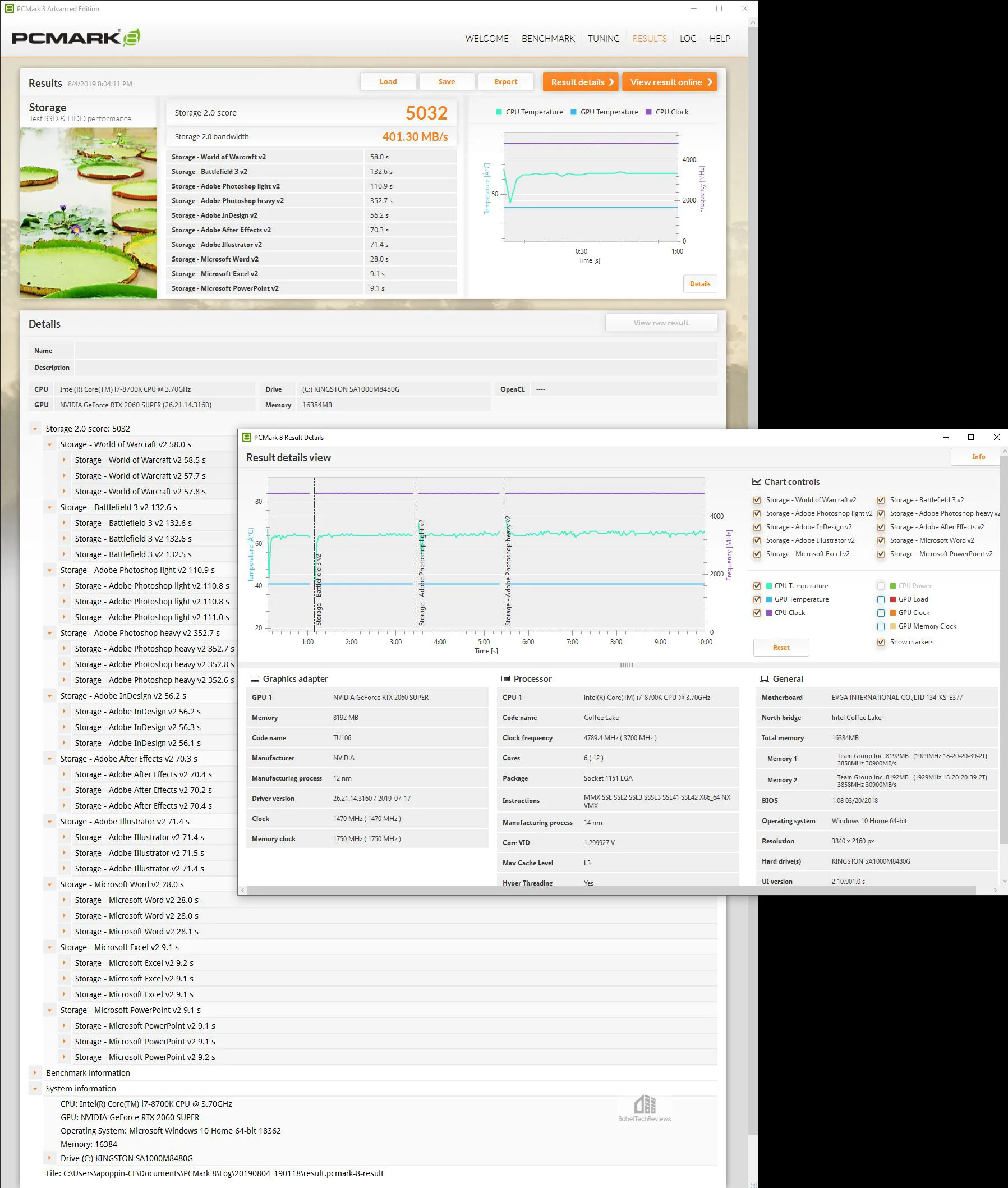Viewport: 1008px width, 1188px height.
Task: Click the splitter grip below the details chart
Action: coord(627,665)
